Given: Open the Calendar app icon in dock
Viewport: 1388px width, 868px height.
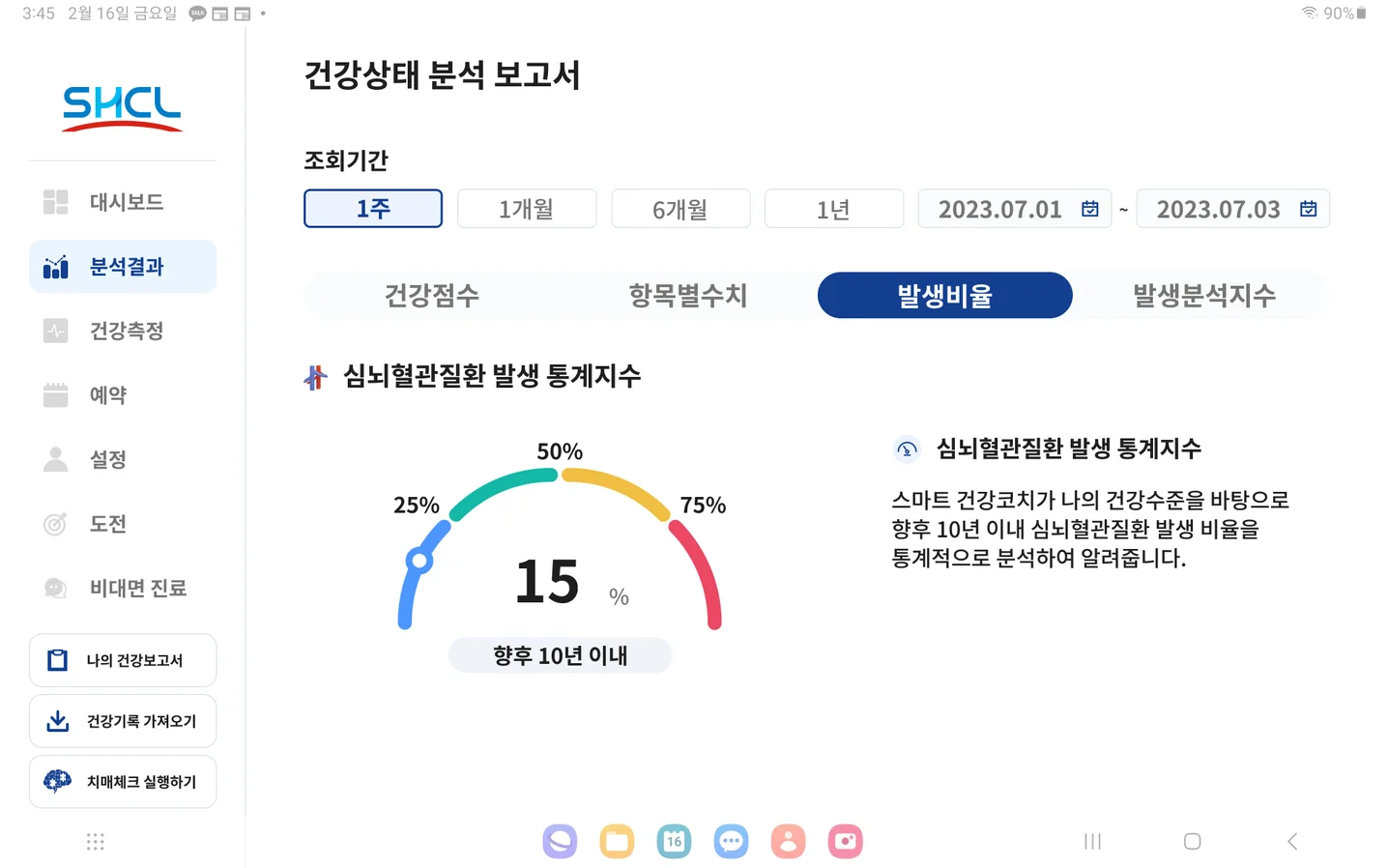Looking at the screenshot, I should point(674,842).
